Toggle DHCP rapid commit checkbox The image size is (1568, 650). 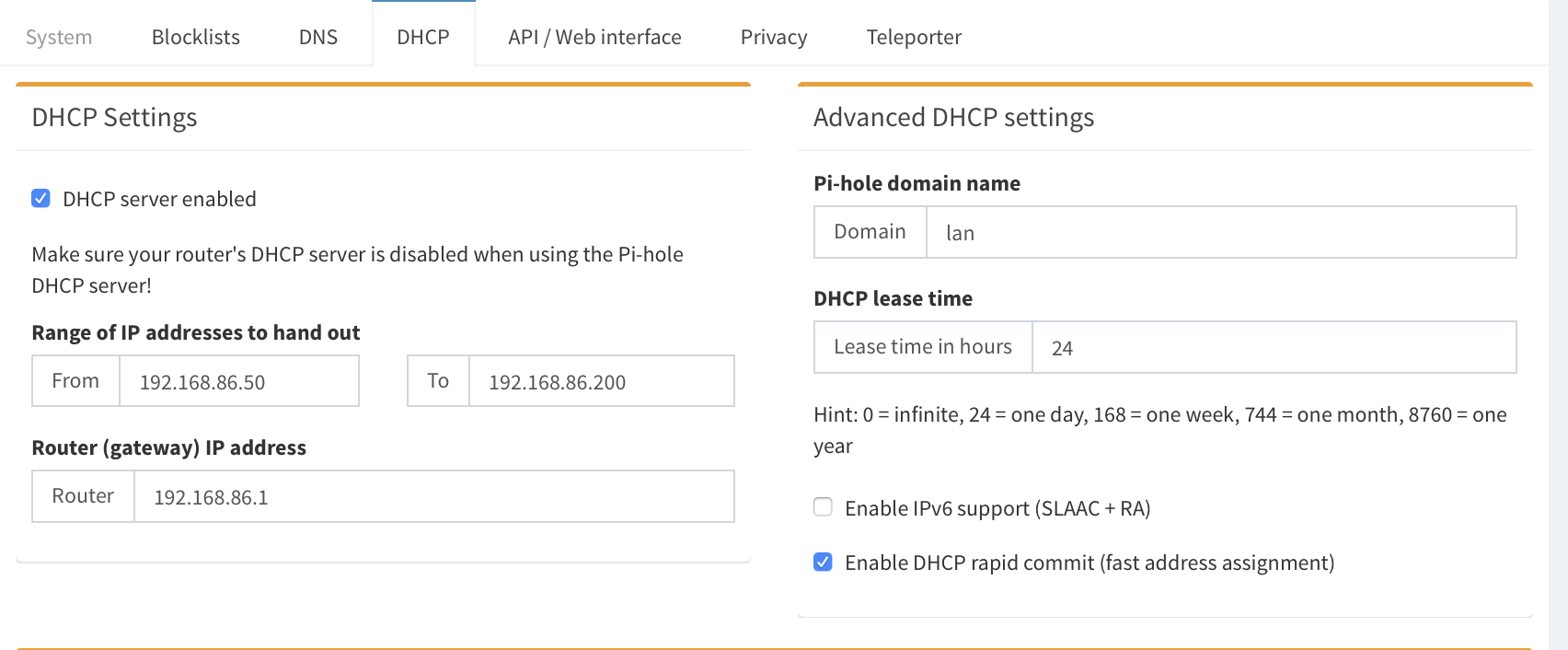point(823,562)
